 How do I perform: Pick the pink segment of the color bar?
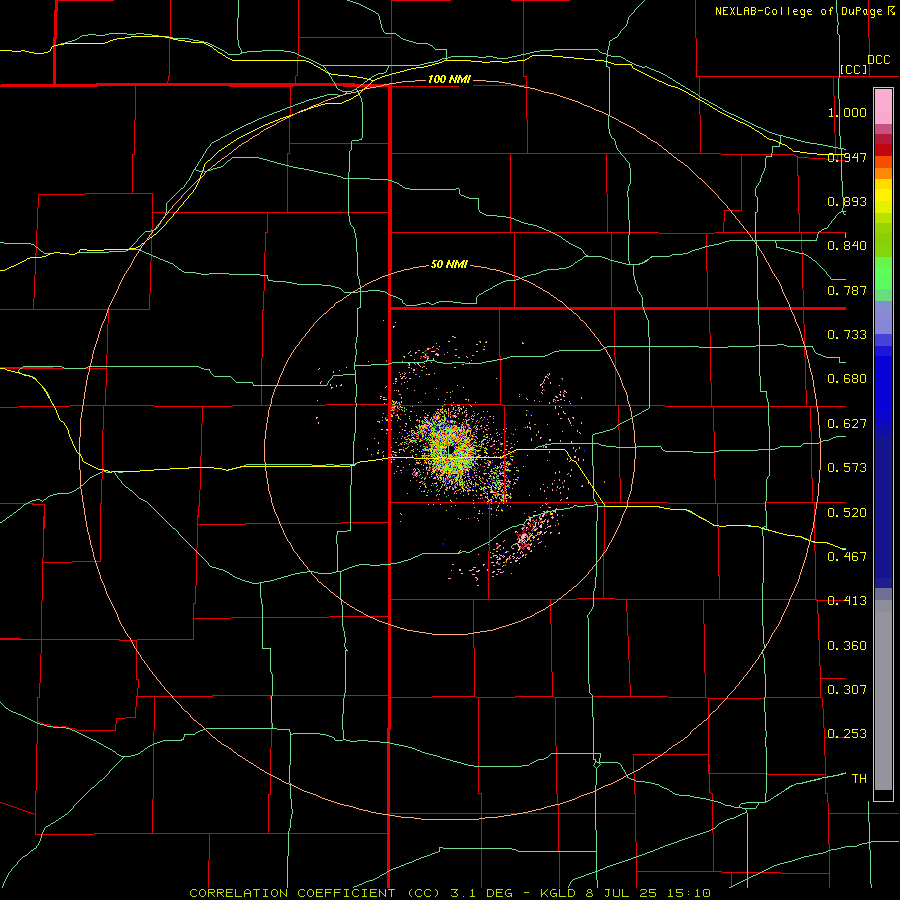tap(883, 107)
